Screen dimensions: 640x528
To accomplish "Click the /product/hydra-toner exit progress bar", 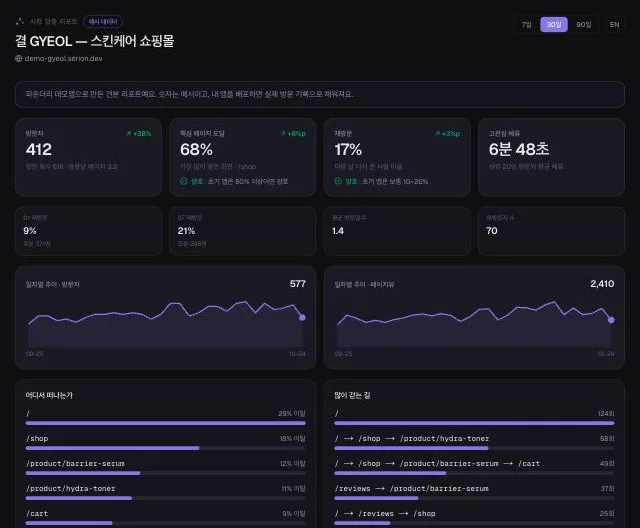I will 165,498.
